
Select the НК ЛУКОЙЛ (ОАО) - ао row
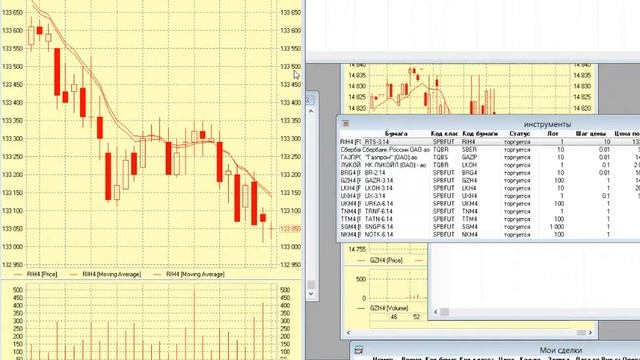(x=490, y=165)
